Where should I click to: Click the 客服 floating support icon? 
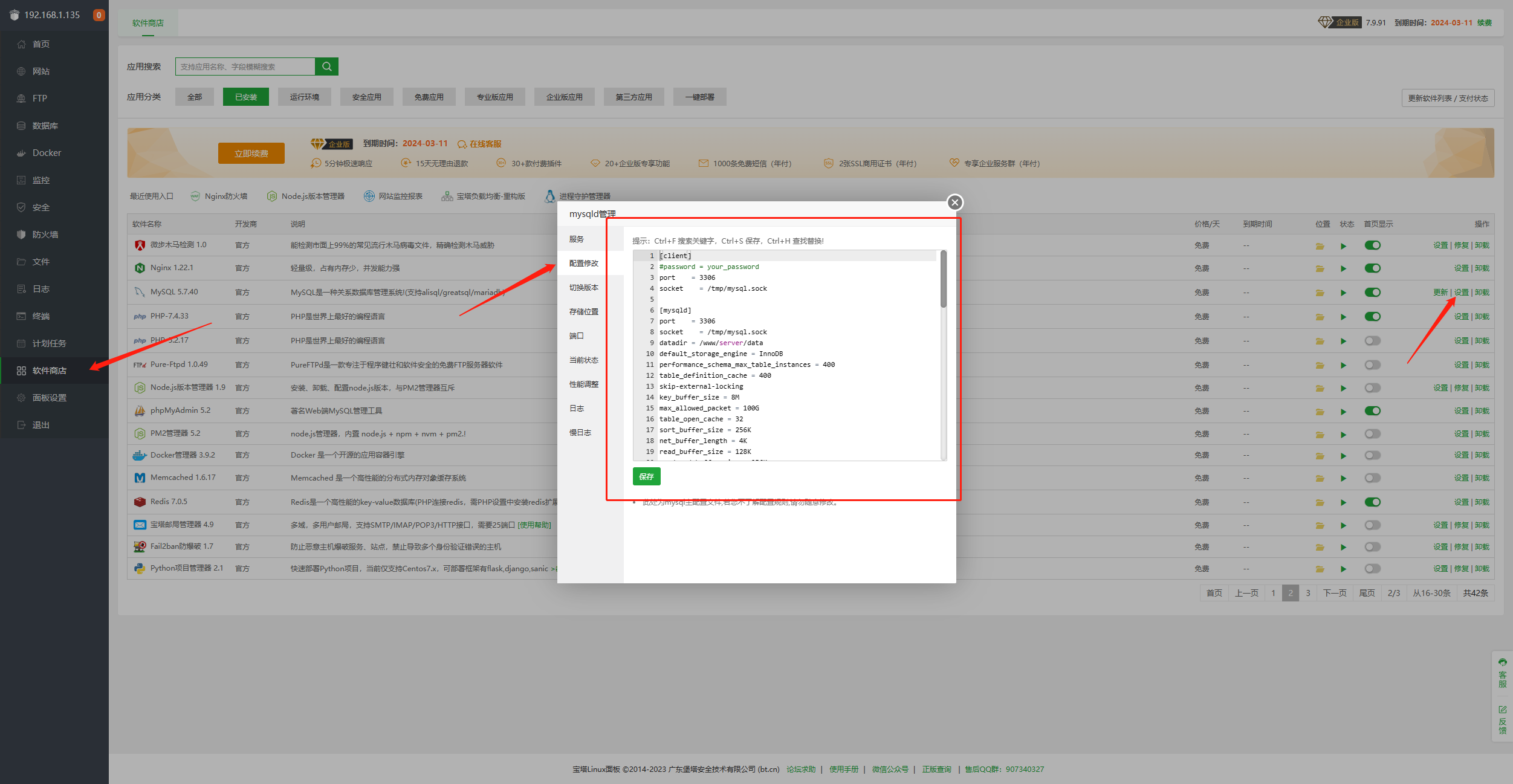(1503, 672)
